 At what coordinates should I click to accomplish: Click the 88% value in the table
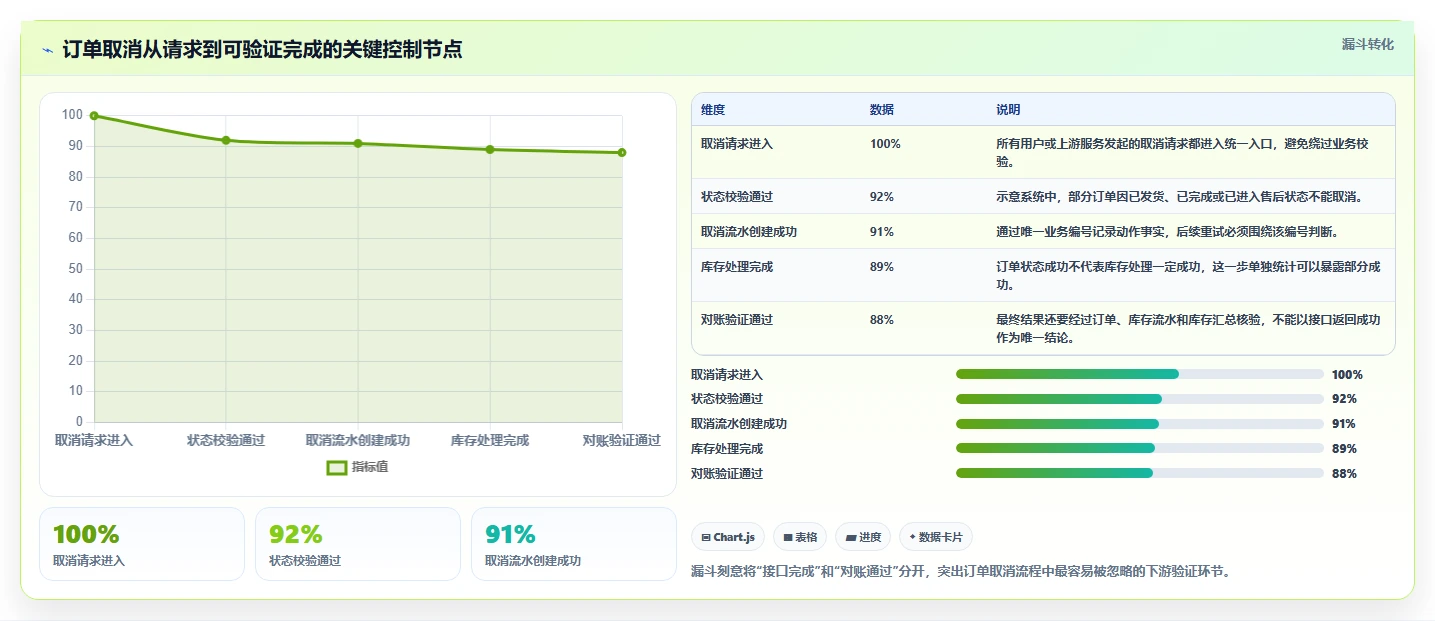(882, 319)
